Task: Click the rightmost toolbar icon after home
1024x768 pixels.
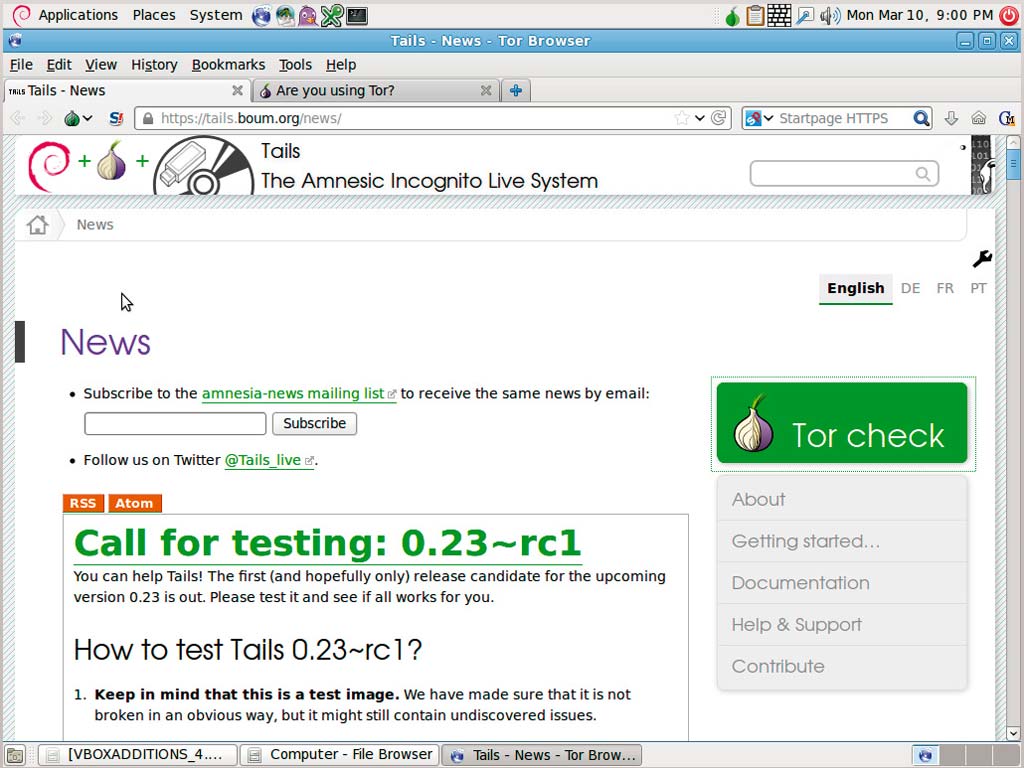Action: point(1006,118)
